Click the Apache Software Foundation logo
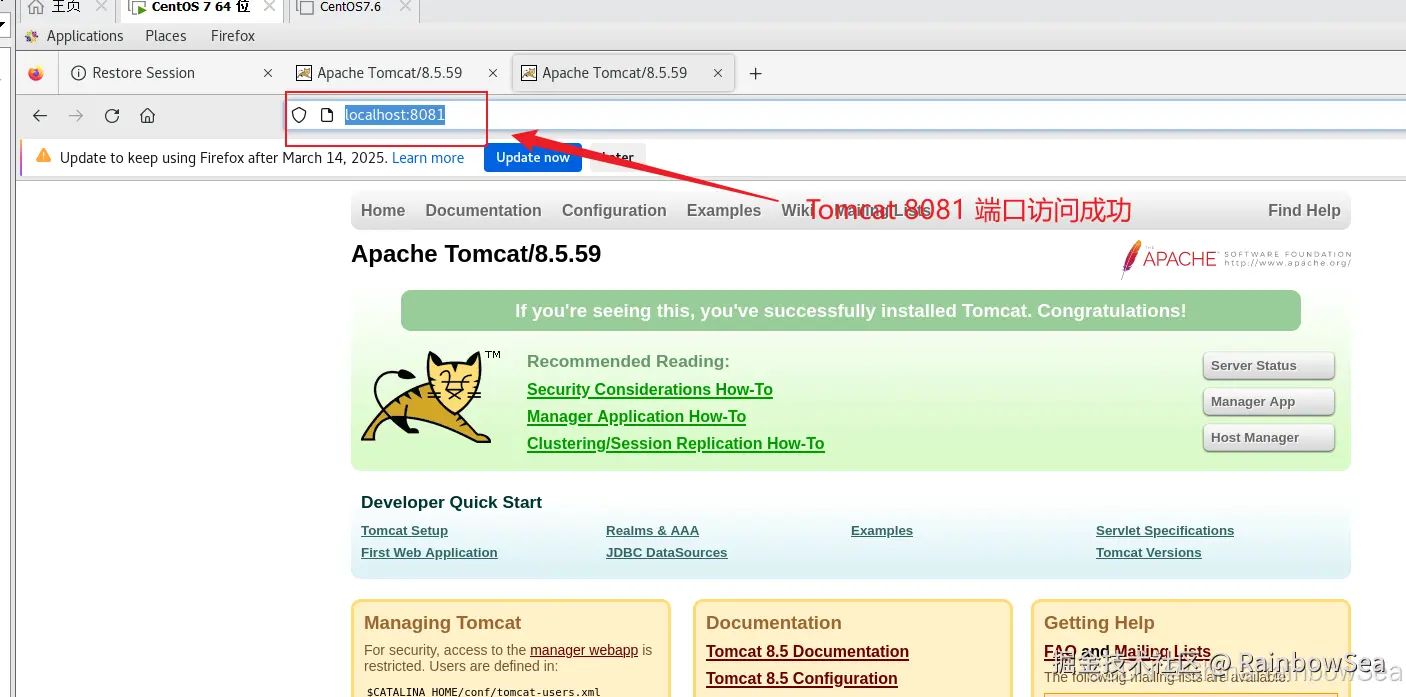 (1236, 258)
